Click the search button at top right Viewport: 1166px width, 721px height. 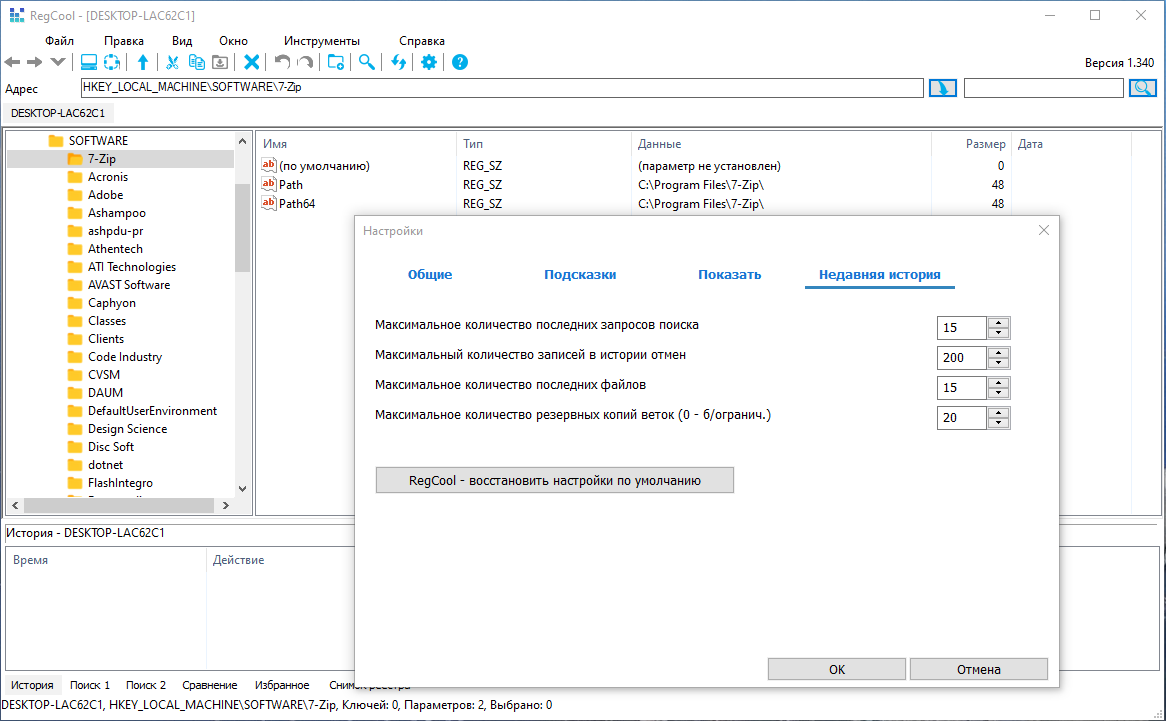click(1143, 88)
